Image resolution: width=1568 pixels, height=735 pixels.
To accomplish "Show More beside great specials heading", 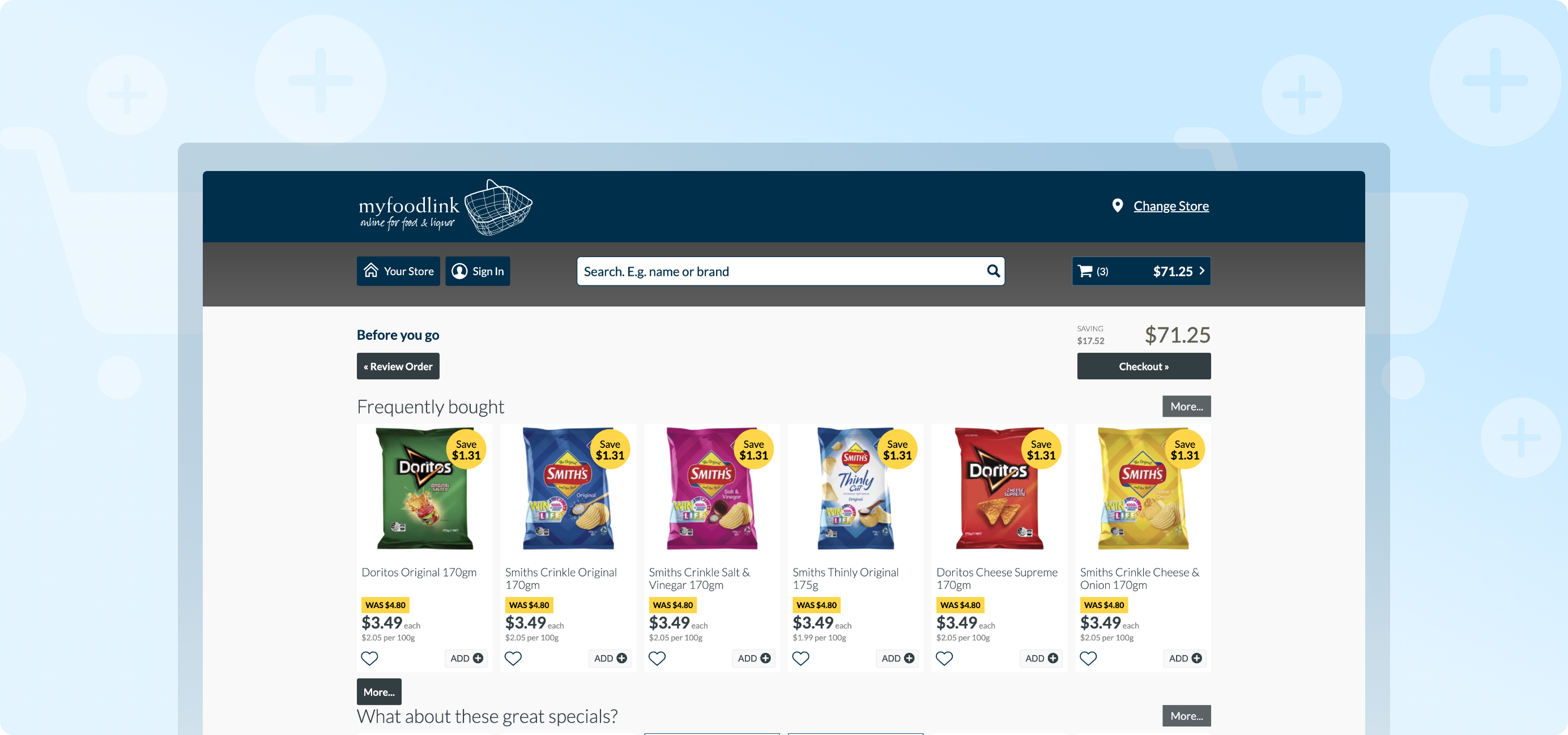I will click(x=1186, y=716).
